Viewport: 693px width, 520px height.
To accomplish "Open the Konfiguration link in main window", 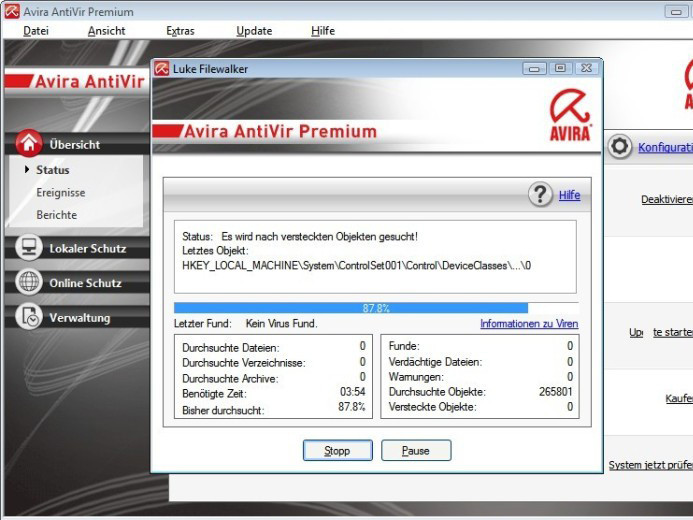I will coord(665,147).
